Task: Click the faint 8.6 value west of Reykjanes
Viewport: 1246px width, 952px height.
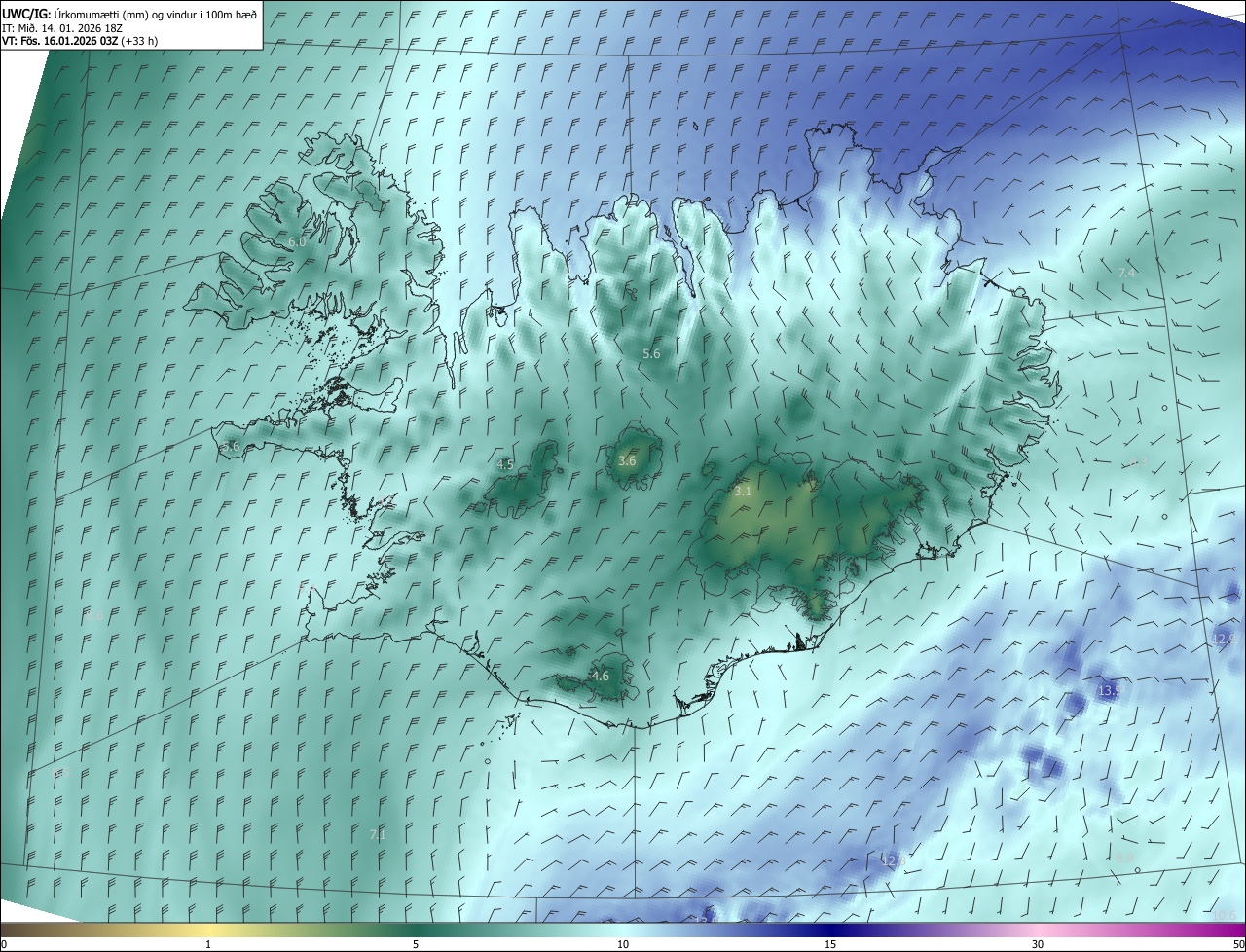Action: pyautogui.click(x=94, y=615)
